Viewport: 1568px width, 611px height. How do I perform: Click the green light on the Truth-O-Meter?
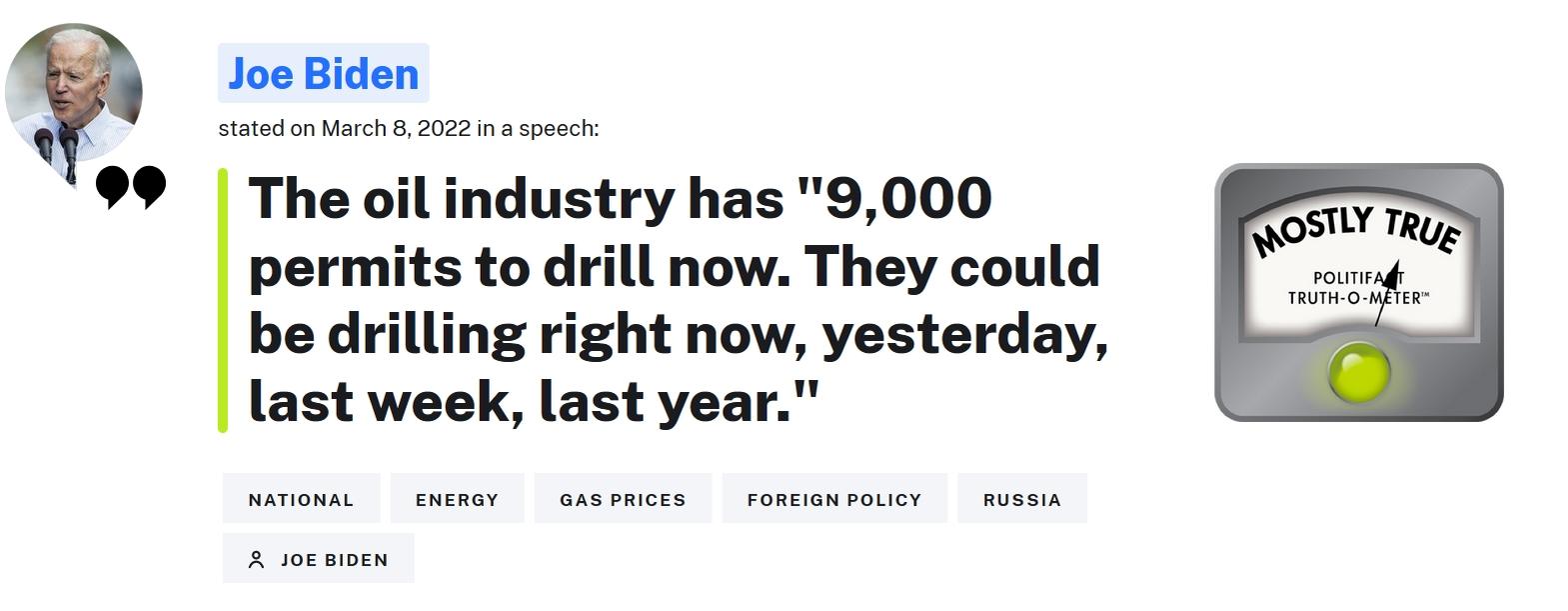point(1358,372)
